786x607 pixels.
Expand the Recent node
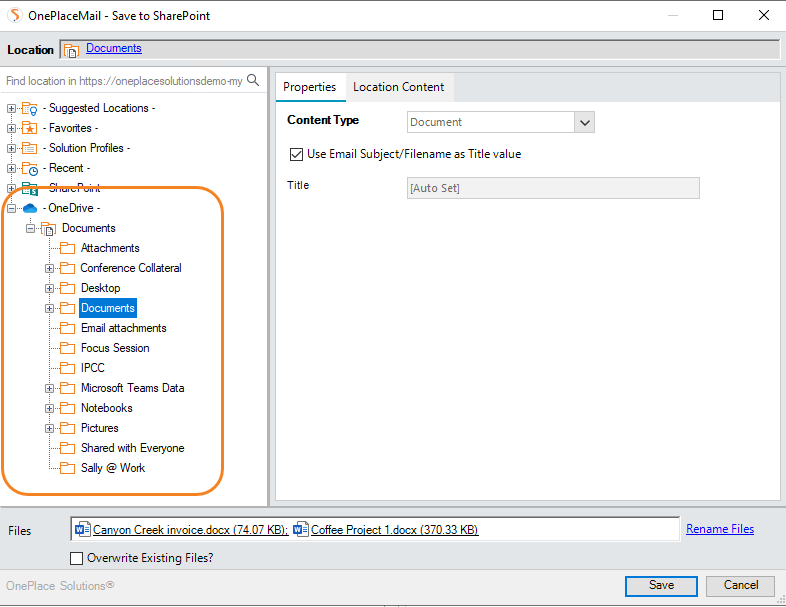point(11,168)
